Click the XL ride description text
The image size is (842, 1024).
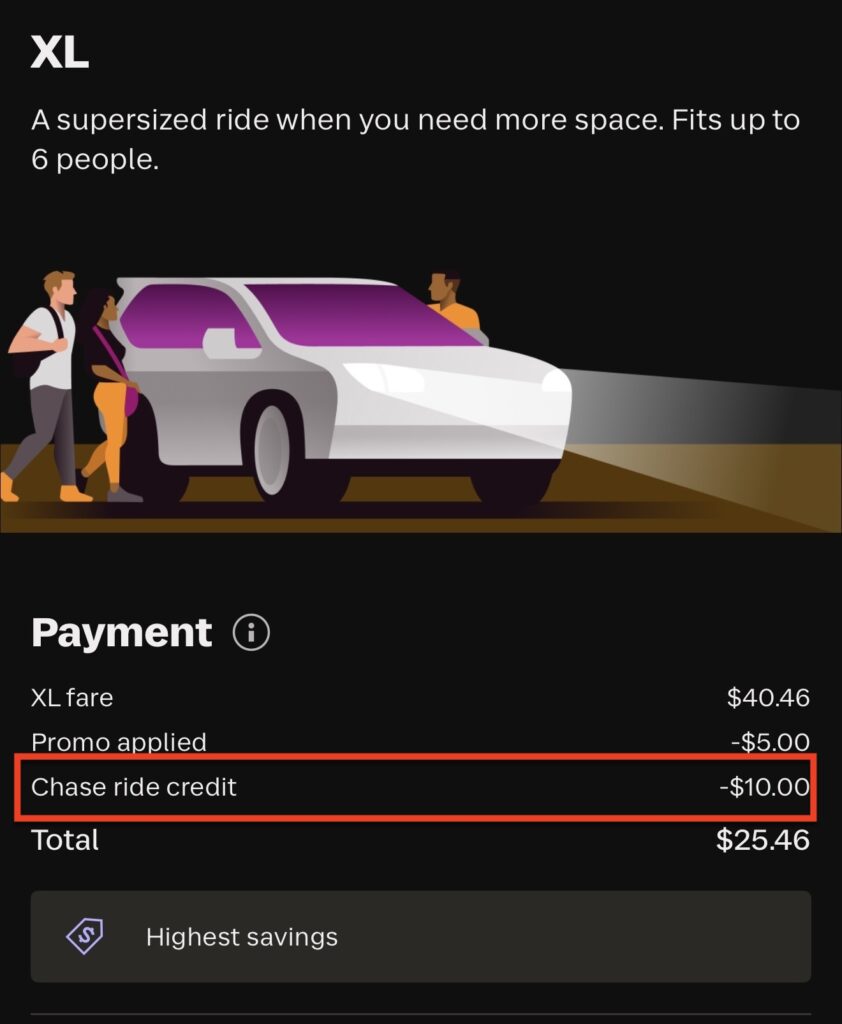pyautogui.click(x=415, y=140)
